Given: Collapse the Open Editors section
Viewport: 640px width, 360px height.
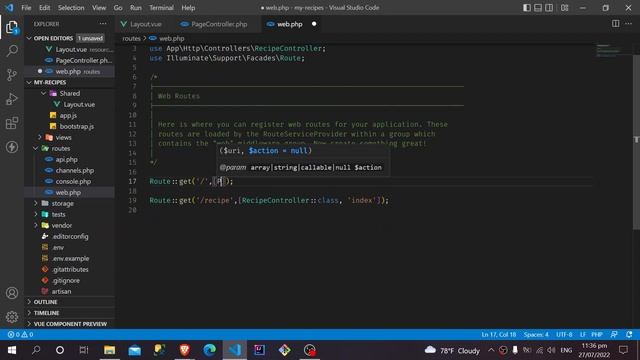Looking at the screenshot, I should tap(29, 38).
